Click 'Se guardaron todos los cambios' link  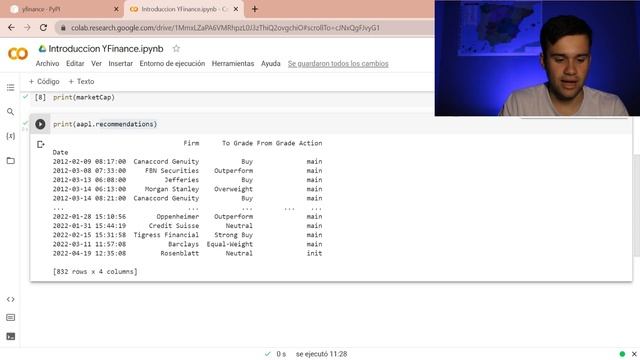338,64
